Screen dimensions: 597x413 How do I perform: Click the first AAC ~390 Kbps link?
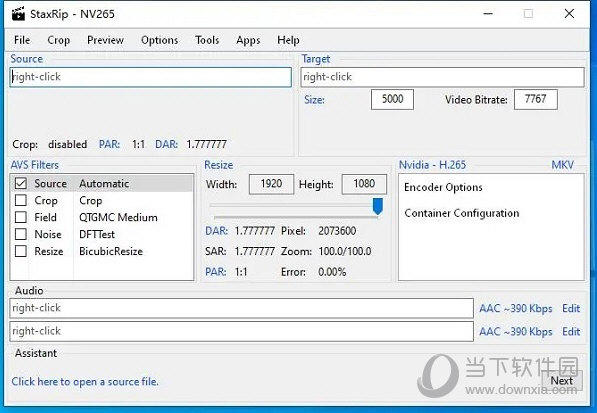pyautogui.click(x=516, y=308)
